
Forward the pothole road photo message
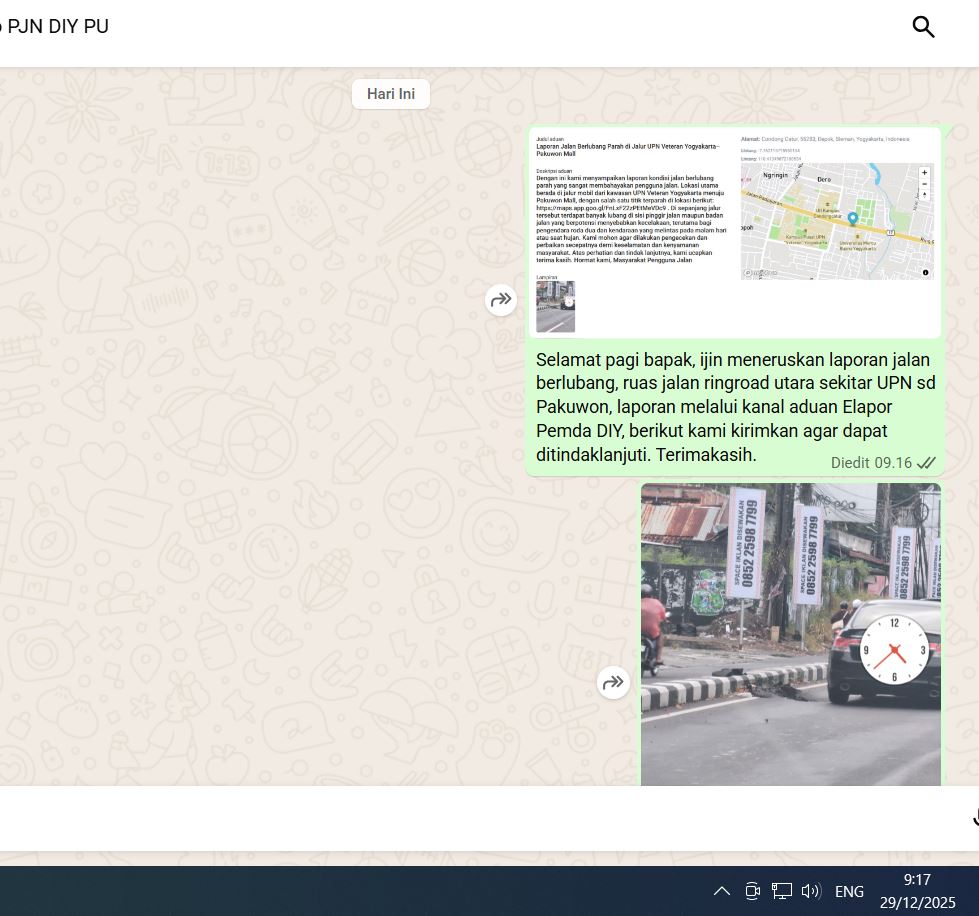click(x=612, y=682)
